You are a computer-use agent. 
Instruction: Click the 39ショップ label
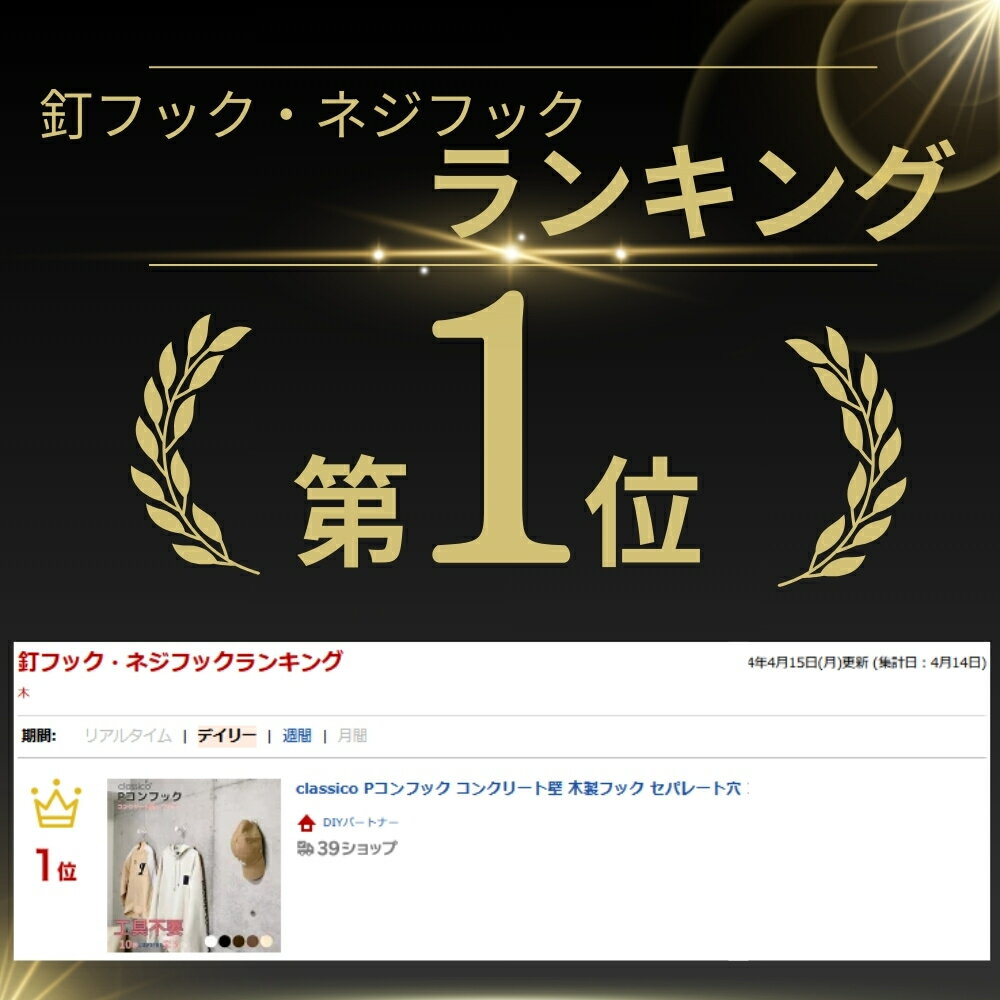coord(357,848)
